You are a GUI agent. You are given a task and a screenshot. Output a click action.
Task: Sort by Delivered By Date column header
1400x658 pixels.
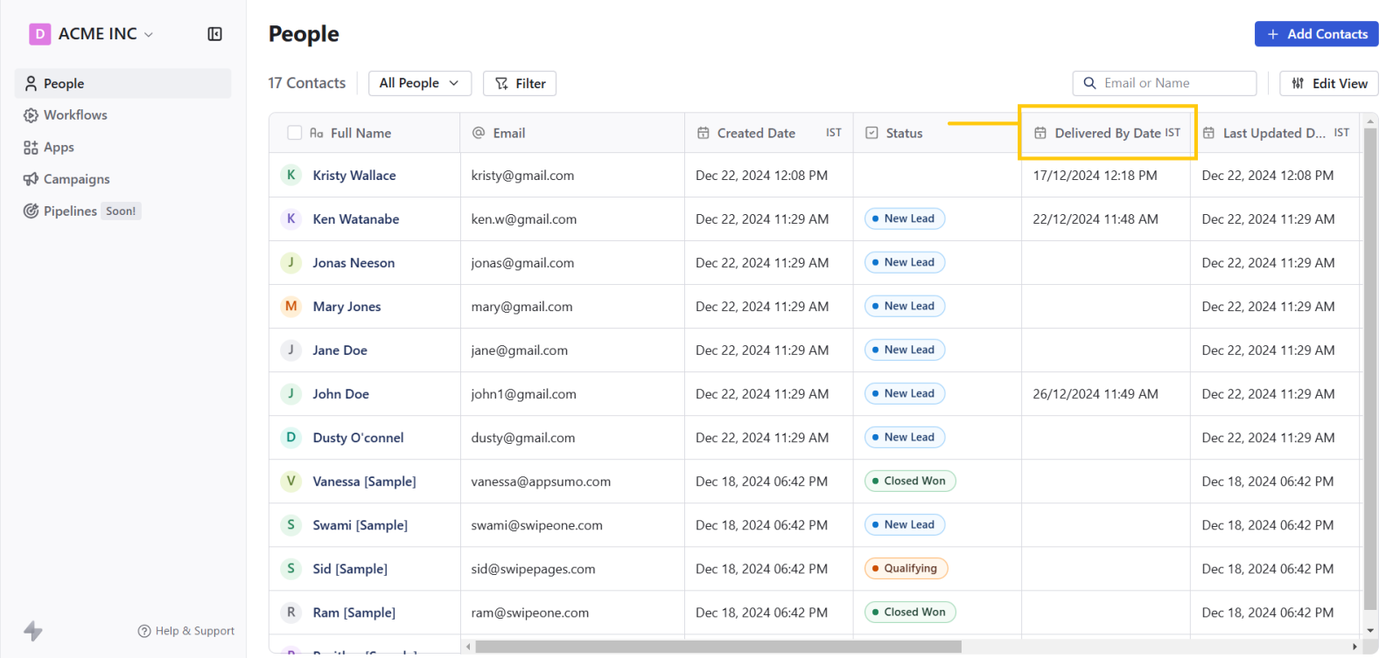pos(1107,133)
